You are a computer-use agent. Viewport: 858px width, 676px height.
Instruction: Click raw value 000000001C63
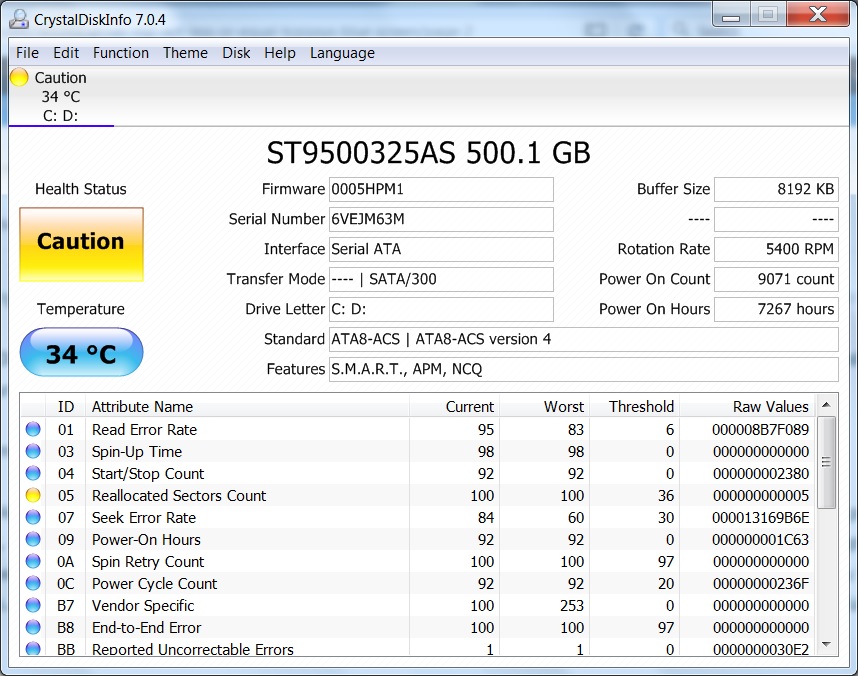[x=760, y=540]
